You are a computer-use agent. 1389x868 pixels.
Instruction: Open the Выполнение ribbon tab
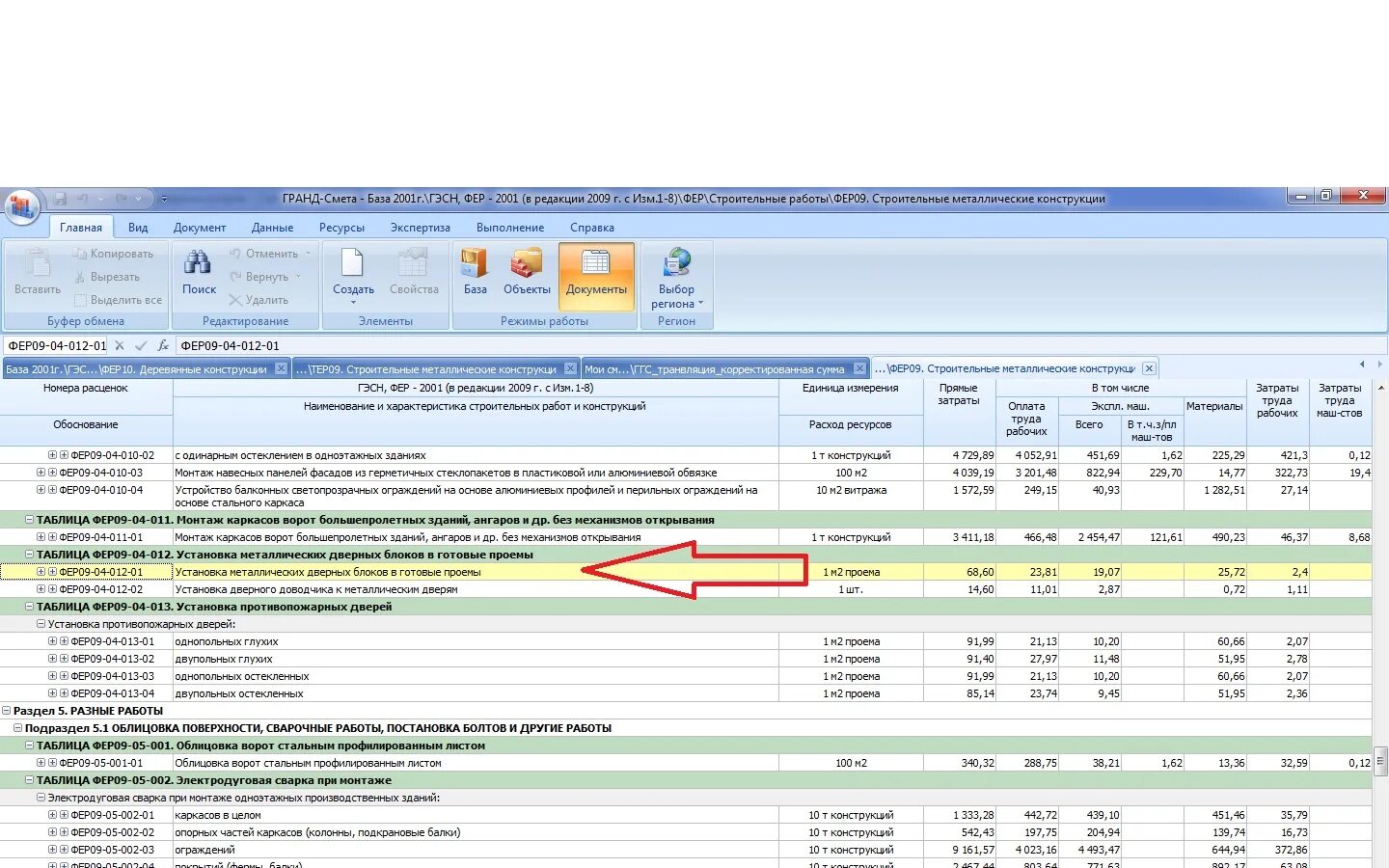click(x=510, y=228)
